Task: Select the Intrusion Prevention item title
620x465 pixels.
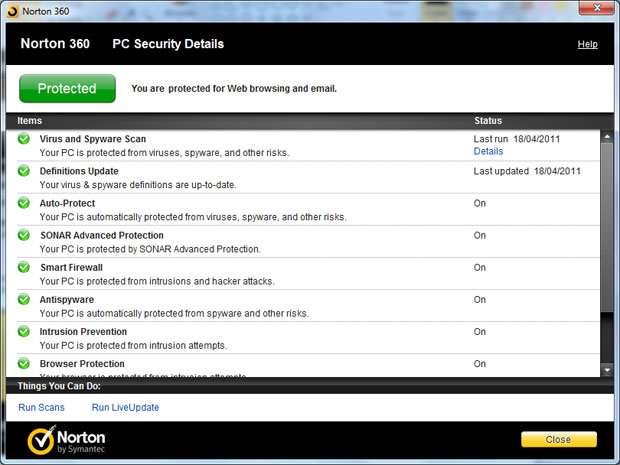Action: [x=83, y=332]
